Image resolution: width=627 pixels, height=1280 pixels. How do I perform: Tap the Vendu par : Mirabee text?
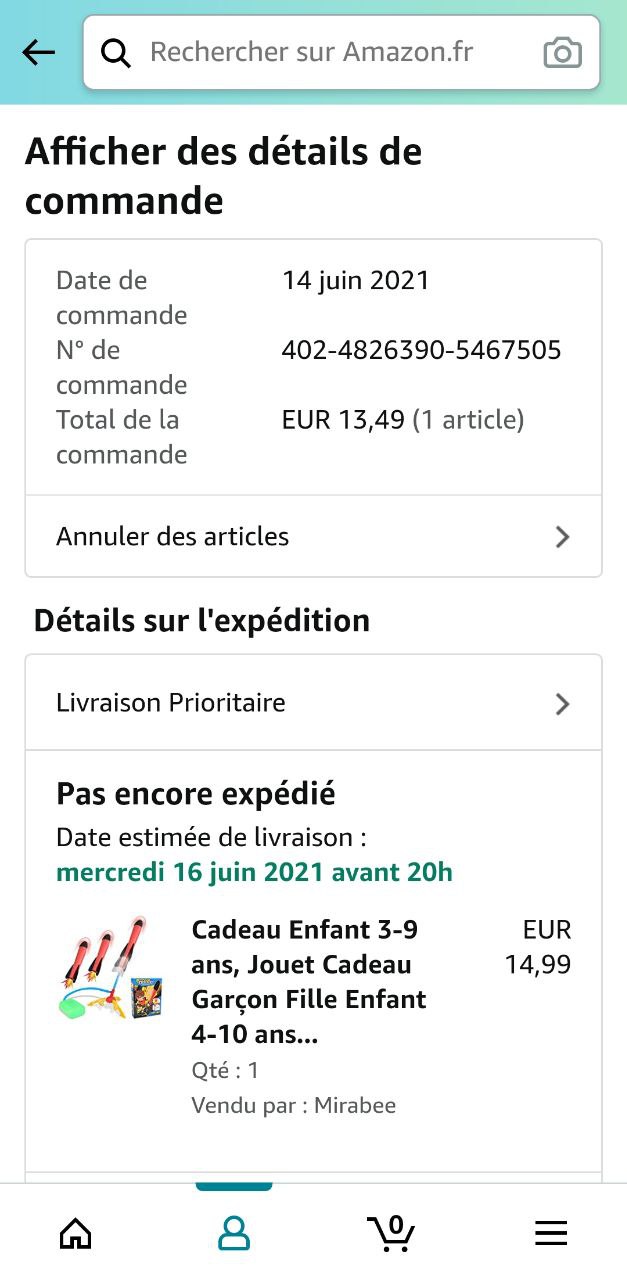pyautogui.click(x=293, y=1105)
